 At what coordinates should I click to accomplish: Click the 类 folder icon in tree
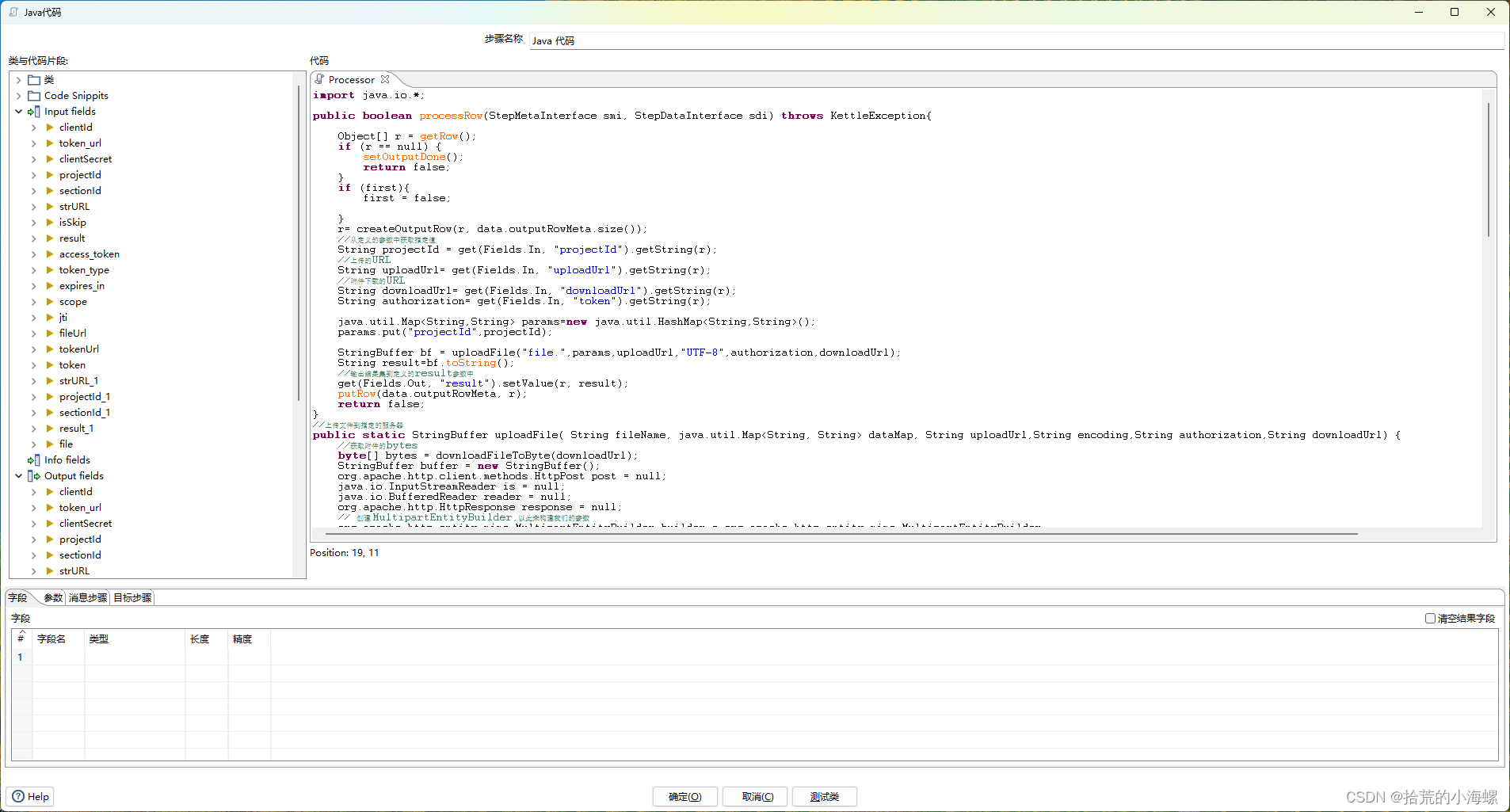[x=34, y=80]
